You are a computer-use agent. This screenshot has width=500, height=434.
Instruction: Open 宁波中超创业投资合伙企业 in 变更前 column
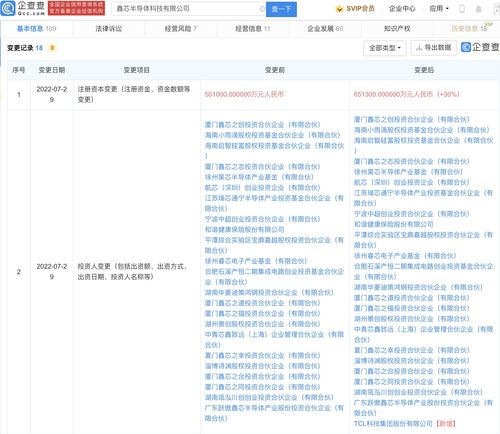pos(262,219)
